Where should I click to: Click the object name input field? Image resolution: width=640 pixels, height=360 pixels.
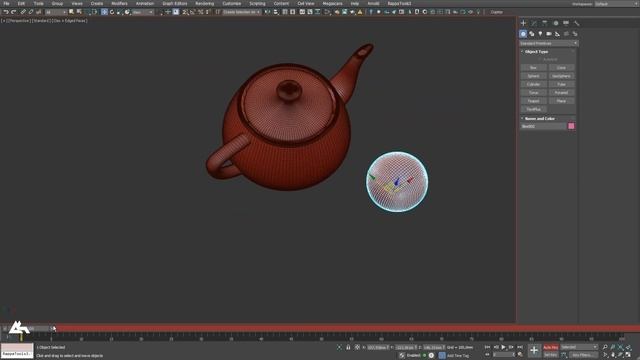pyautogui.click(x=544, y=127)
